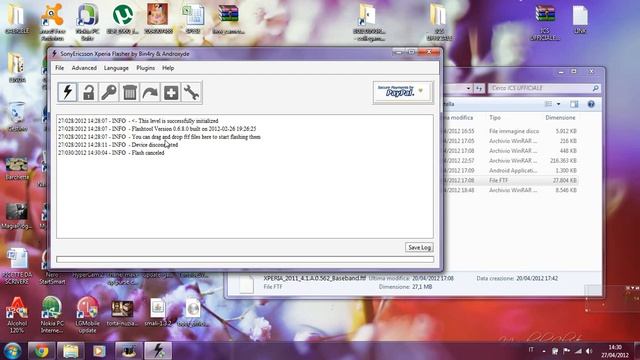The width and height of the screenshot is (640, 360).
Task: Click the PayPal donate button
Action: tap(402, 92)
